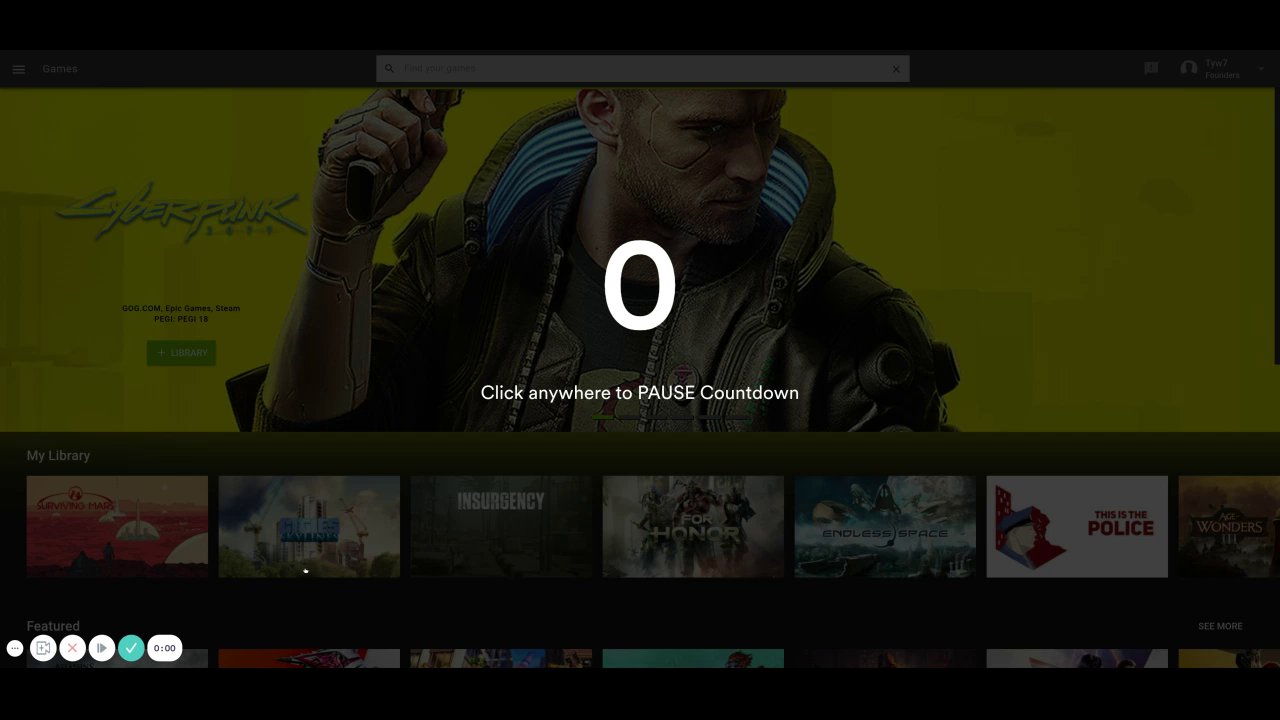Click the hero carousel progress indicator
The width and height of the screenshot is (1280, 720).
tap(673, 418)
